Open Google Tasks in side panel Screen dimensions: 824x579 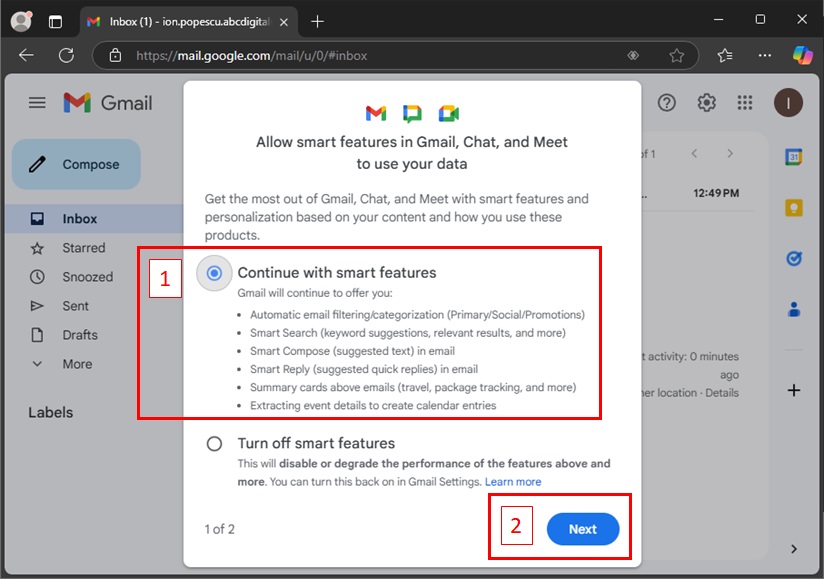(794, 258)
